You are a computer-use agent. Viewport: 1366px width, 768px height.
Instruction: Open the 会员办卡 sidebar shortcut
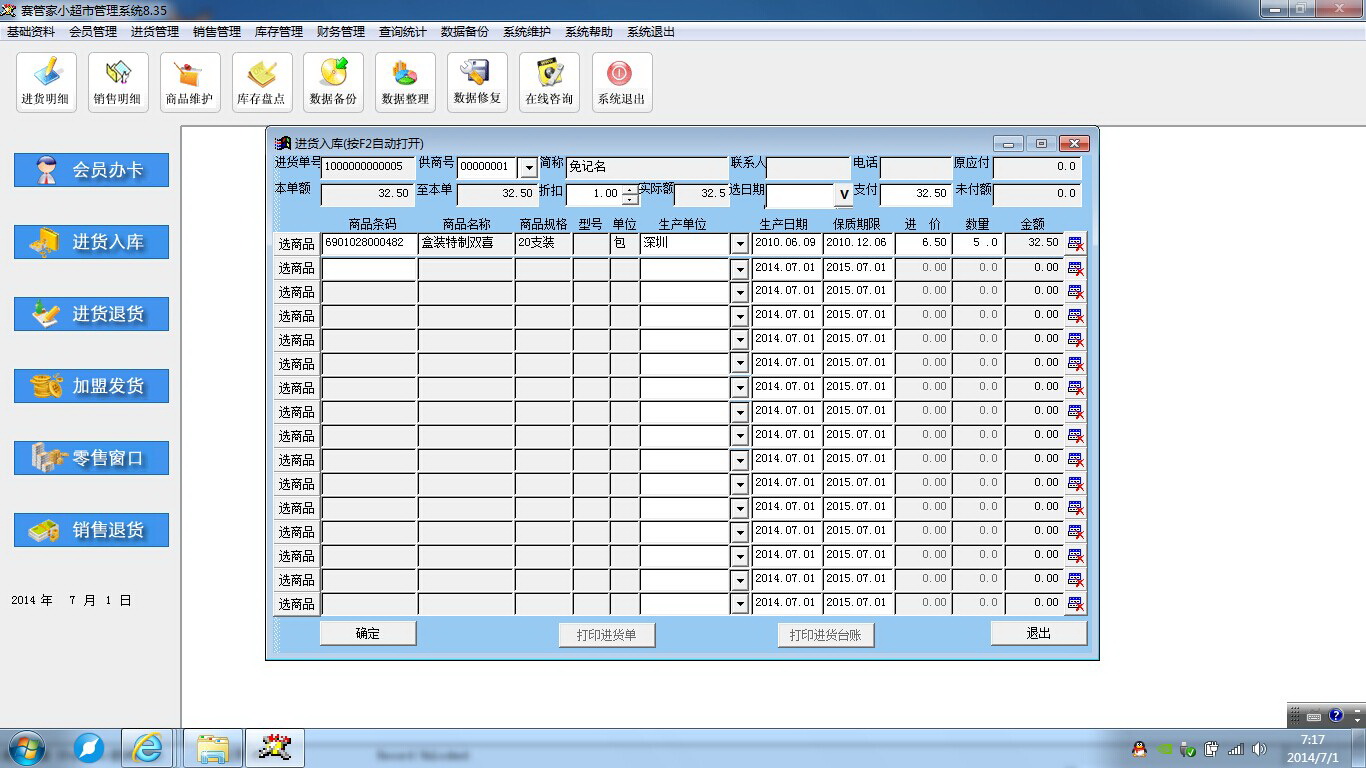coord(91,170)
